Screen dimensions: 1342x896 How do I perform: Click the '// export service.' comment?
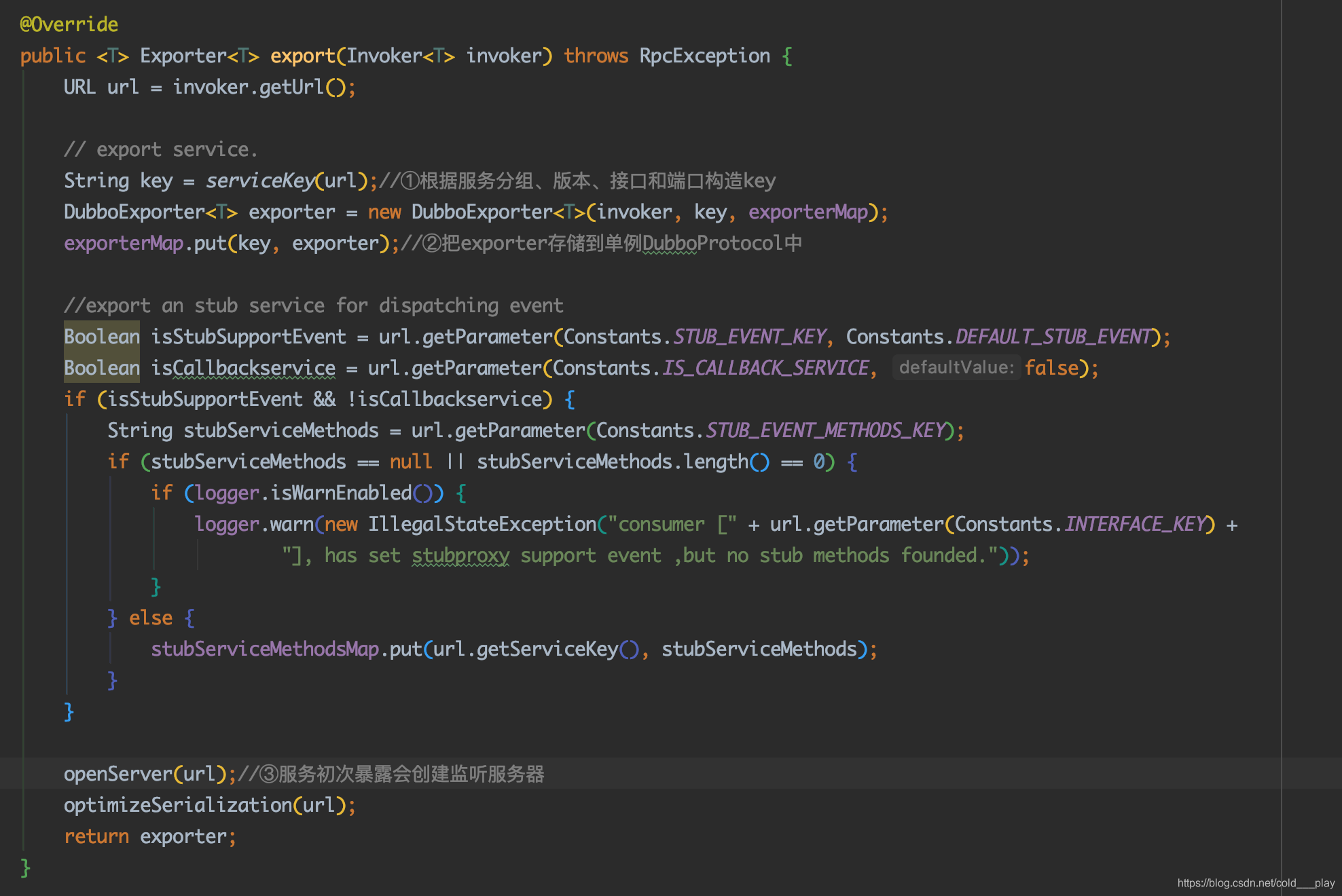pos(161,149)
